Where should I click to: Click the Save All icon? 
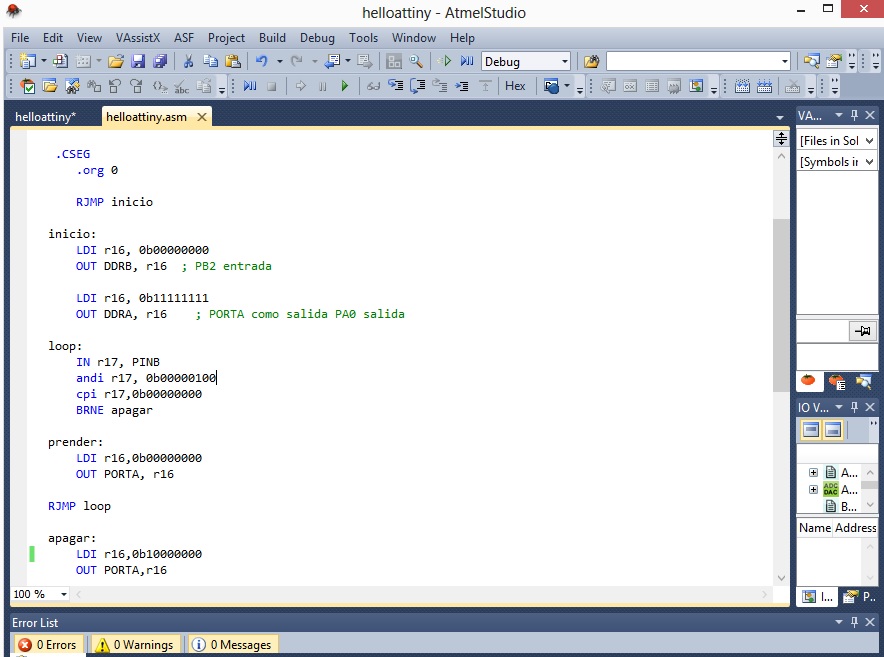pos(160,61)
